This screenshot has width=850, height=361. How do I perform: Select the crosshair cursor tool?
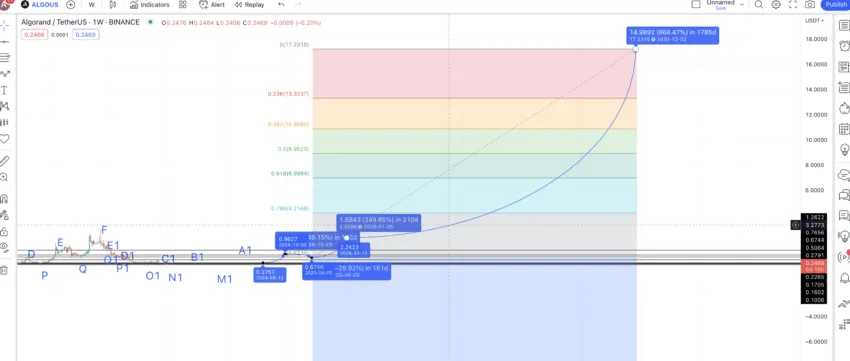(5, 25)
